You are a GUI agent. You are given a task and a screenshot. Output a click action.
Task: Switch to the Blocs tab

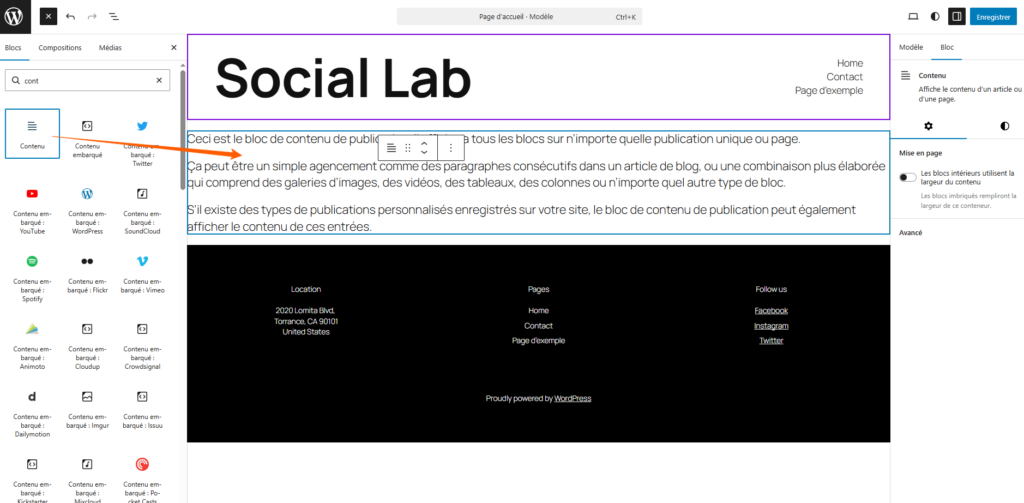13,48
